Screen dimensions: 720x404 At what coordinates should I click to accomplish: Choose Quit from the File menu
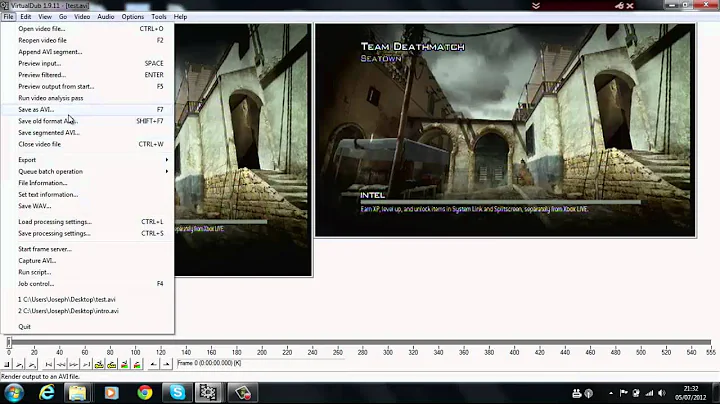coord(87,326)
